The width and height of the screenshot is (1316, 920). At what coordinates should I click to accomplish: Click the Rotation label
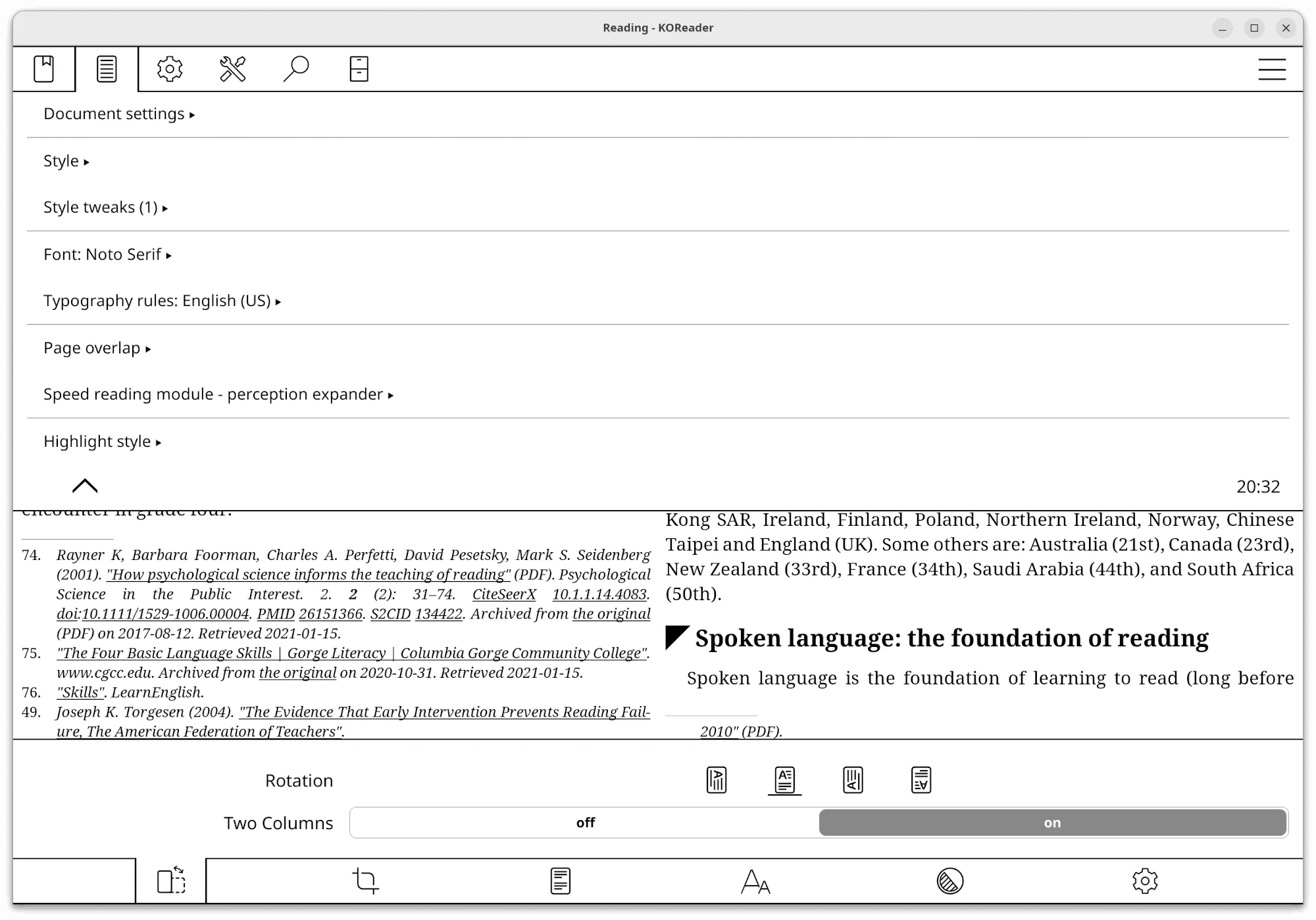[x=299, y=780]
